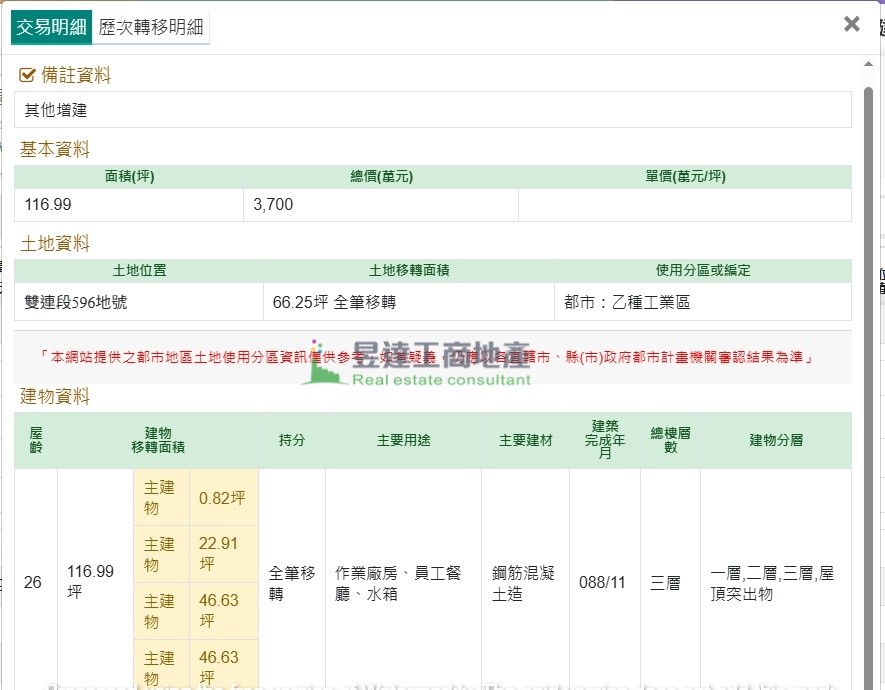Switch to the 交易明細 tab
Image resolution: width=885 pixels, height=690 pixels.
coord(51,27)
